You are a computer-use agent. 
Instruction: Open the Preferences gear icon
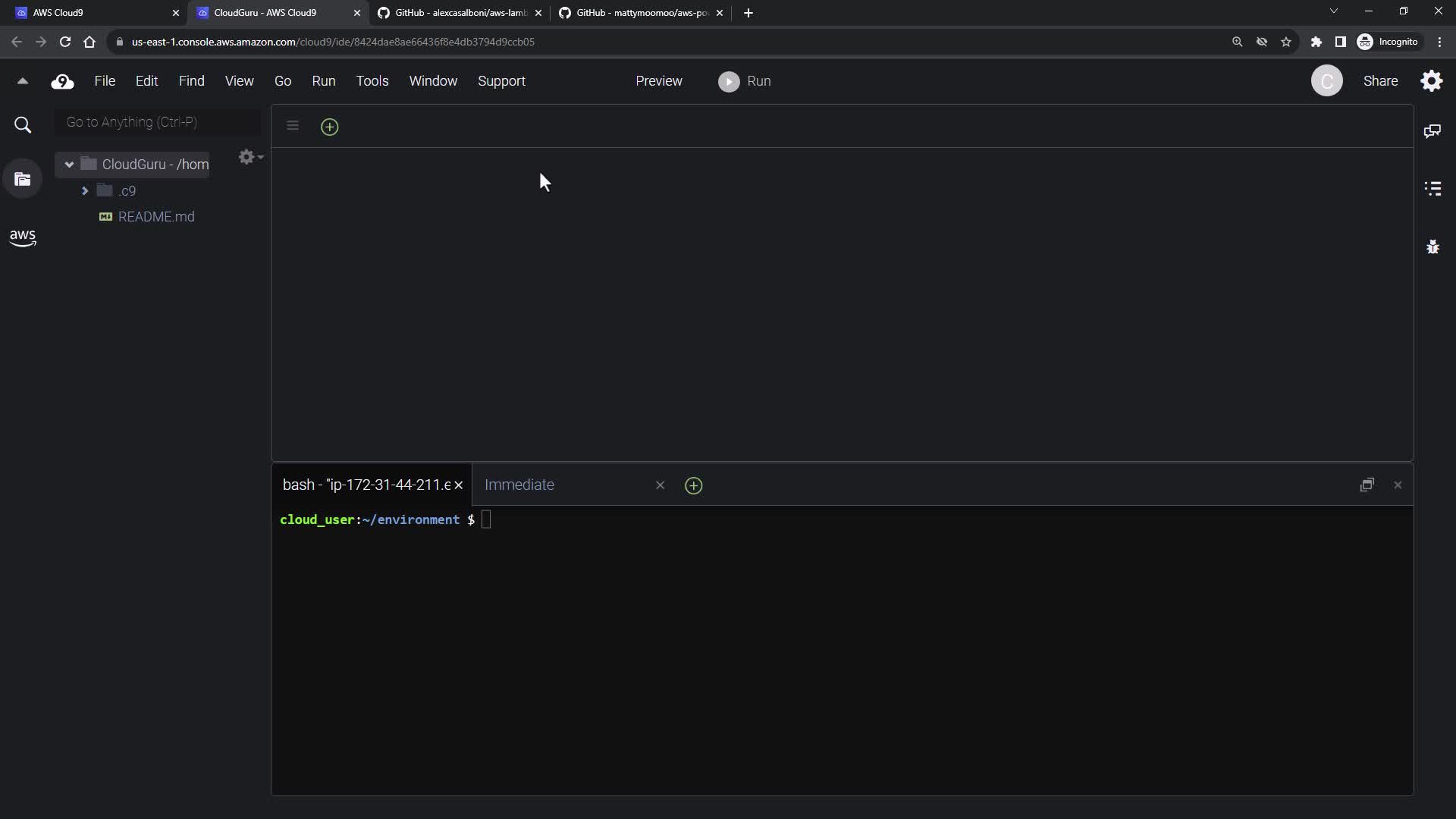tap(1432, 81)
